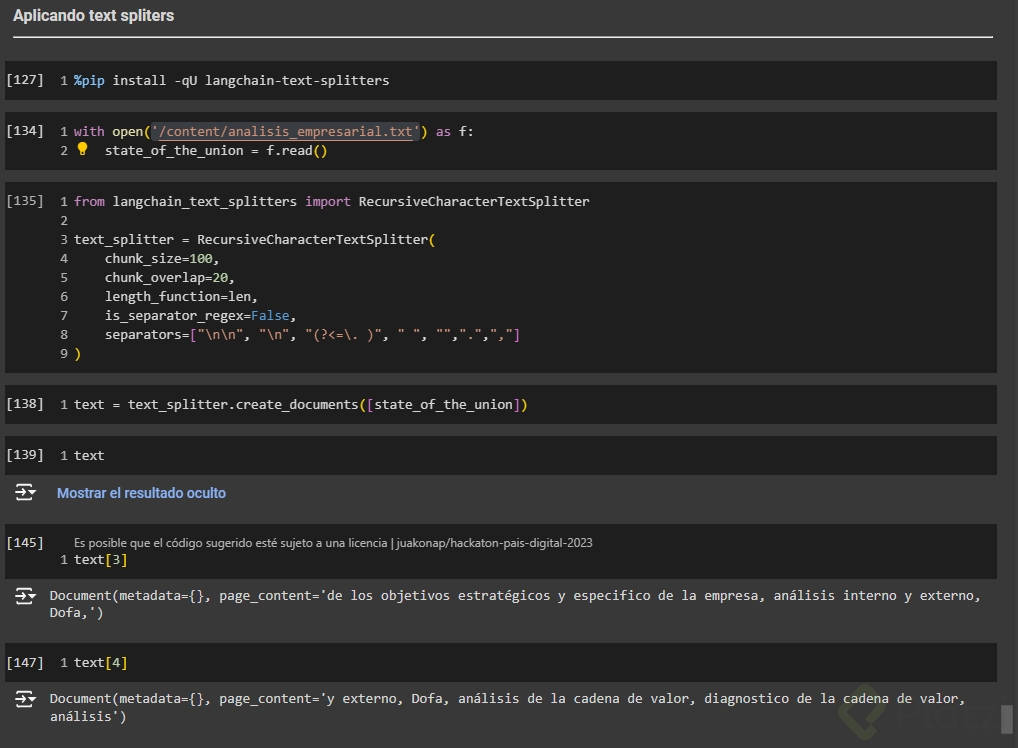Open the '/content/analisis_empresarial.txt' path link
Screen dimensions: 1018x748
pos(284,132)
